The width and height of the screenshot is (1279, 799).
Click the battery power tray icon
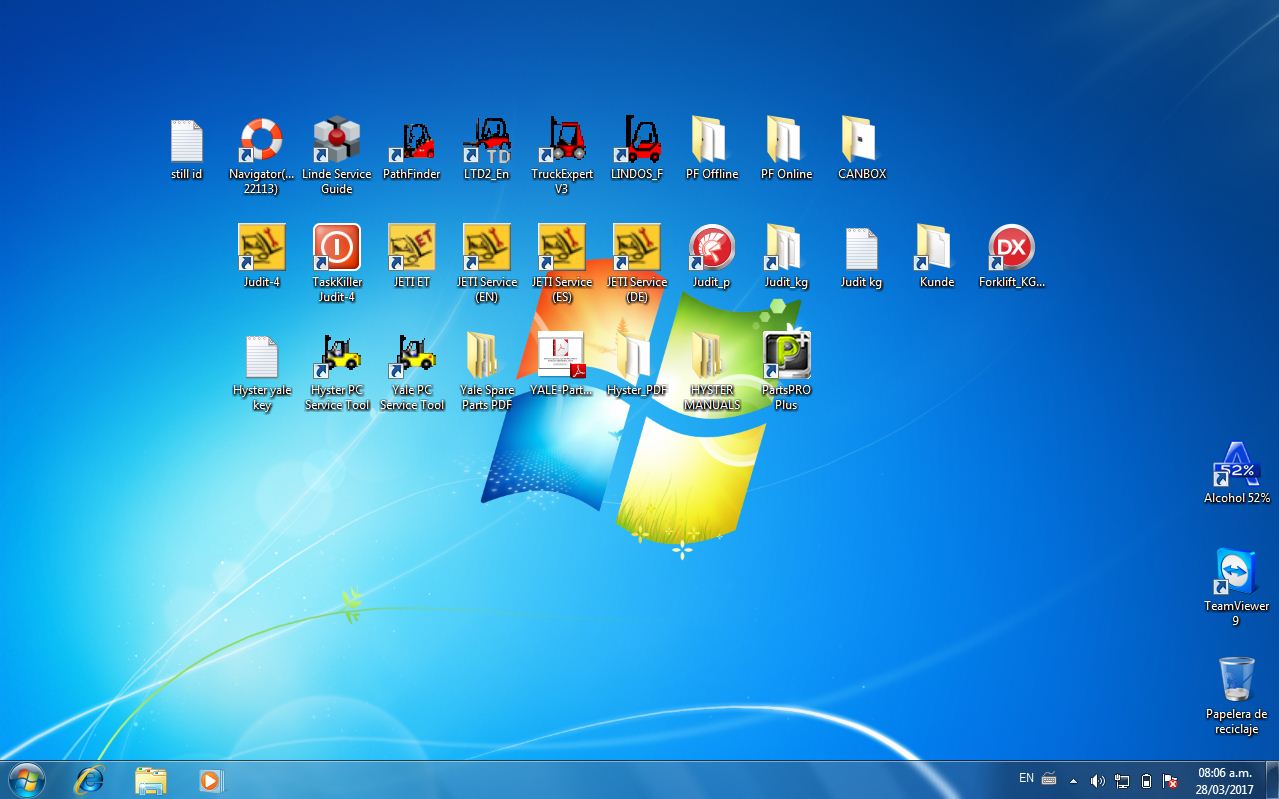click(x=1146, y=781)
